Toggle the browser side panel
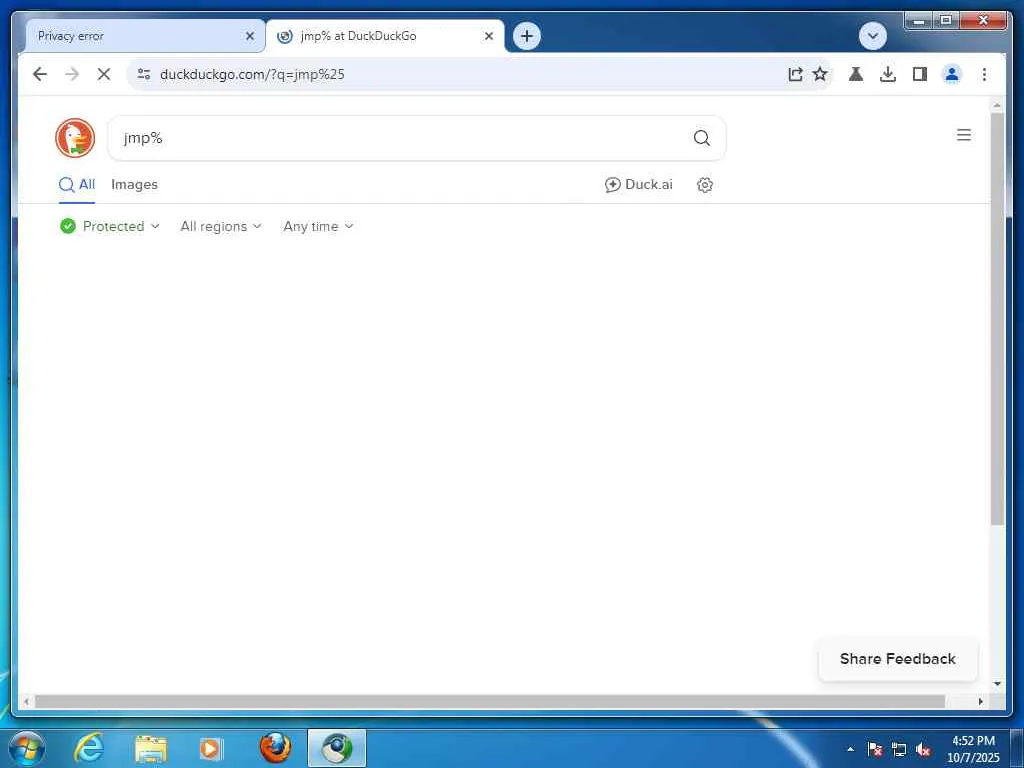This screenshot has height=768, width=1024. click(920, 74)
